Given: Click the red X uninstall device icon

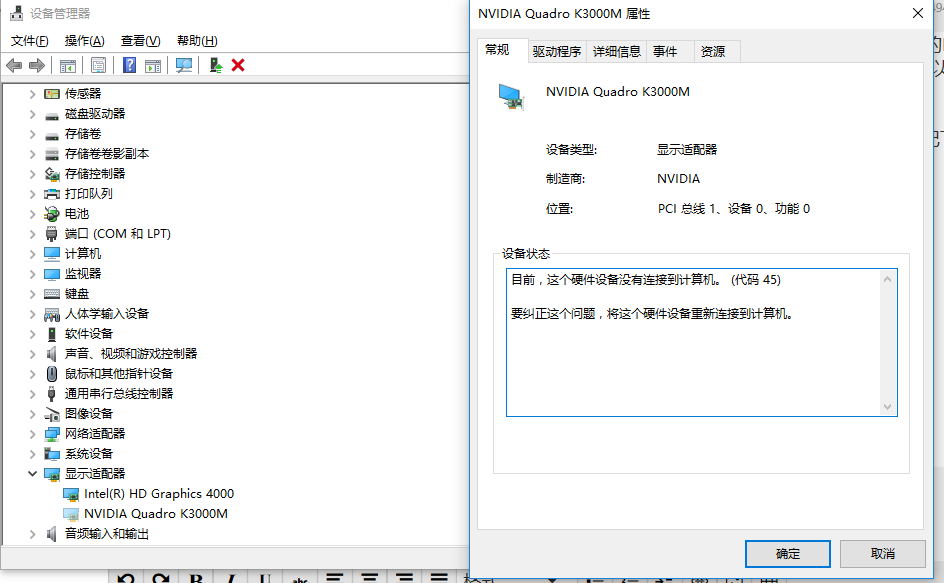Looking at the screenshot, I should [x=238, y=65].
